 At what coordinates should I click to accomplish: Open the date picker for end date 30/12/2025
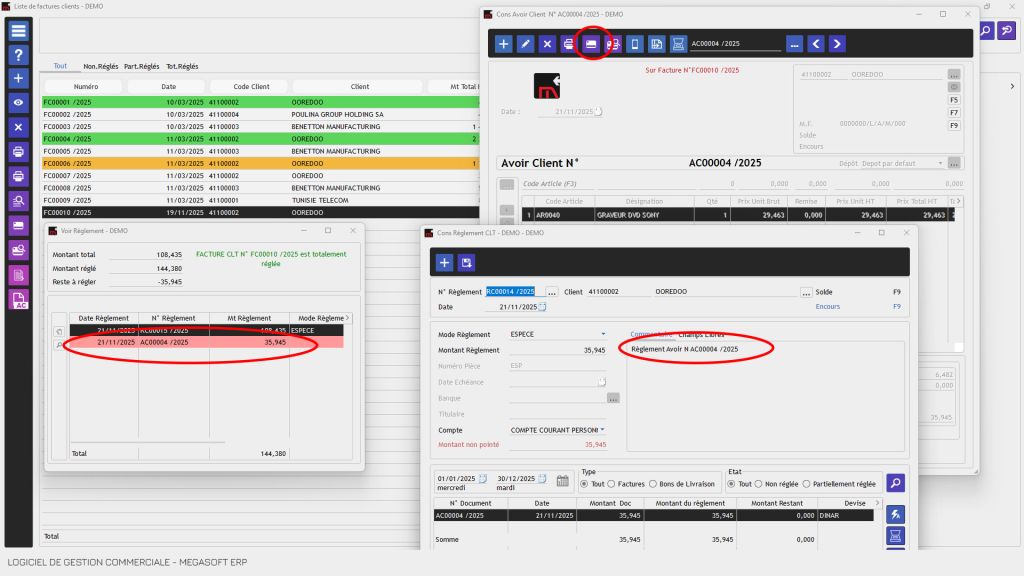(x=542, y=479)
